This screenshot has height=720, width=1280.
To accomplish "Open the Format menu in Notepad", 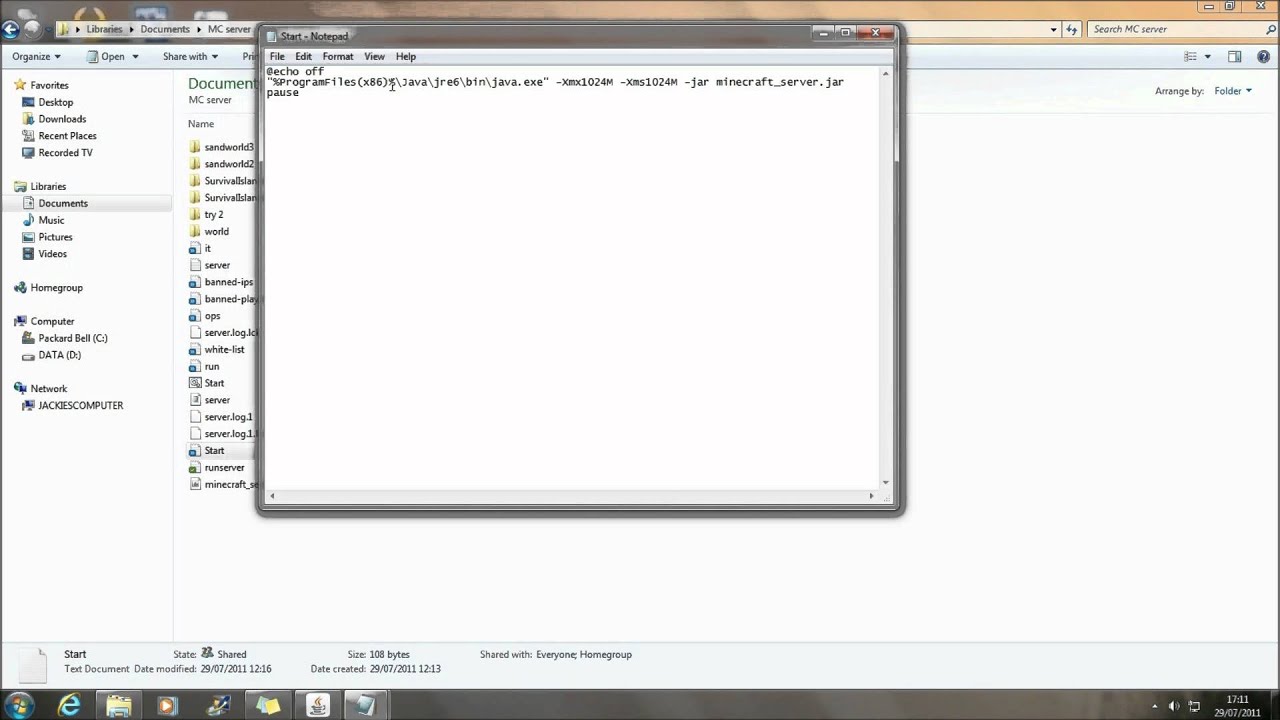I will [x=338, y=57].
